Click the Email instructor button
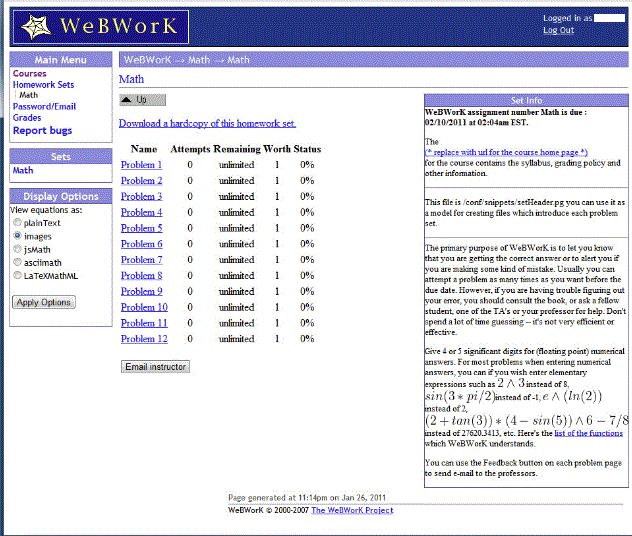Screen dimensions: 632x536 coord(154,367)
